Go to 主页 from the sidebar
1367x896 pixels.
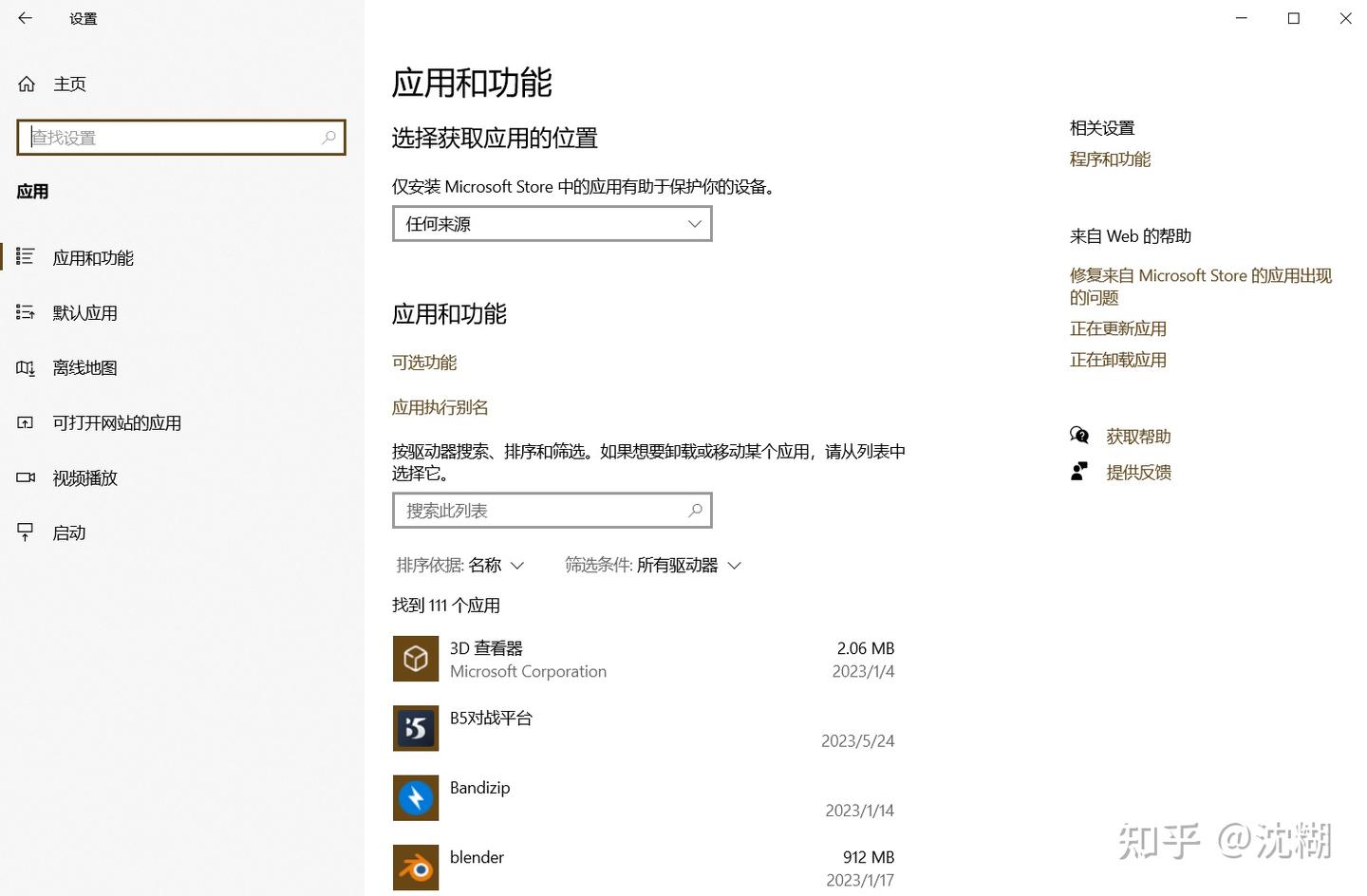(69, 84)
